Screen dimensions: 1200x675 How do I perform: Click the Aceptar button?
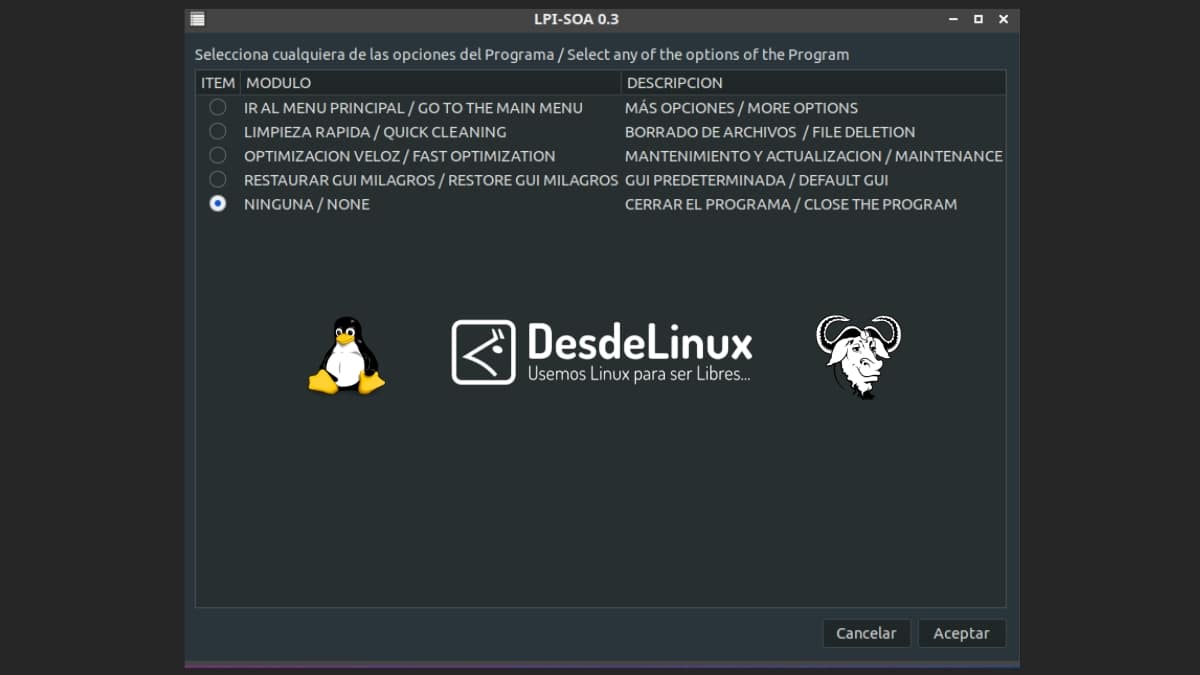[x=961, y=633]
